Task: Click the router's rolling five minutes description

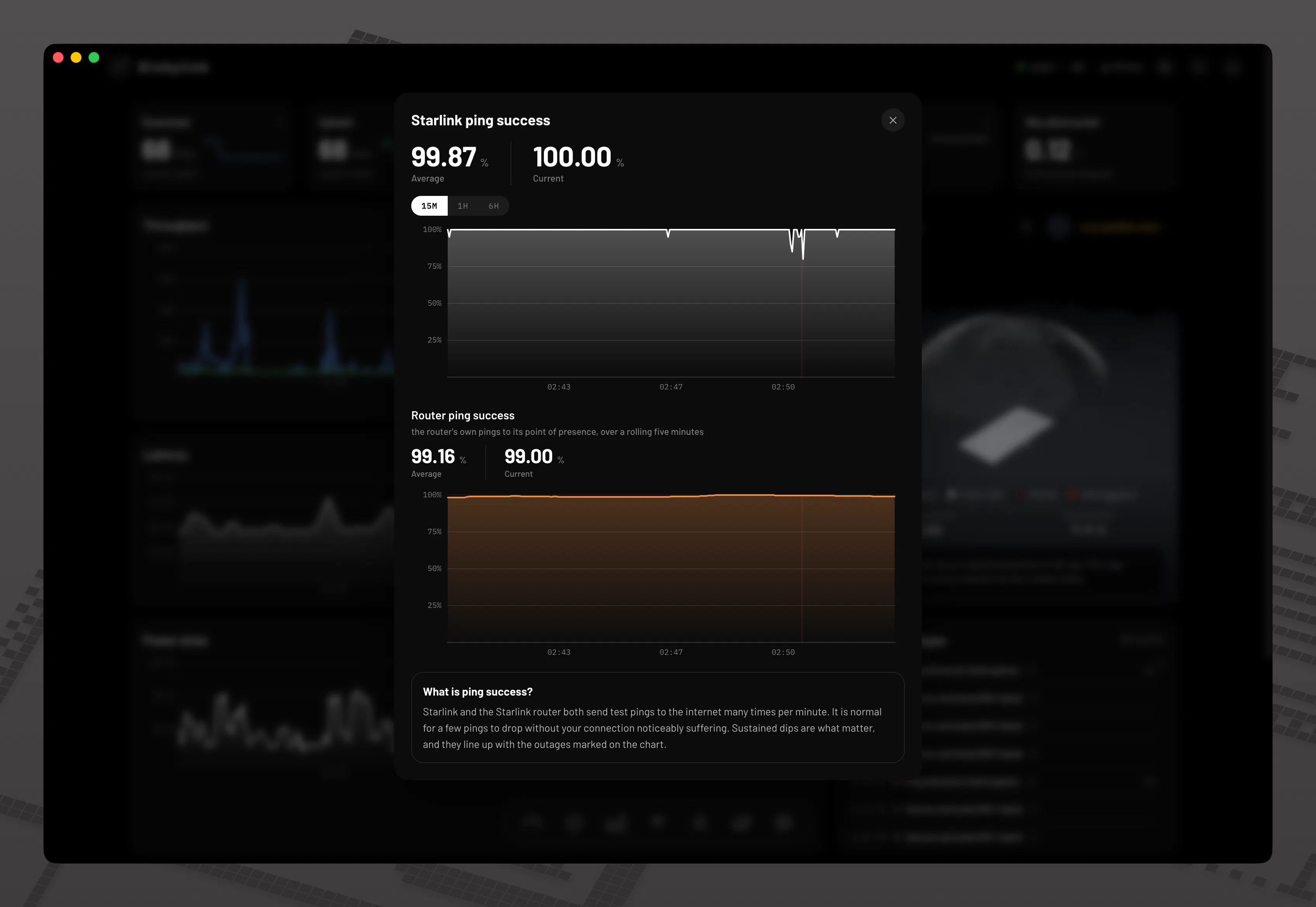Action: coord(558,432)
